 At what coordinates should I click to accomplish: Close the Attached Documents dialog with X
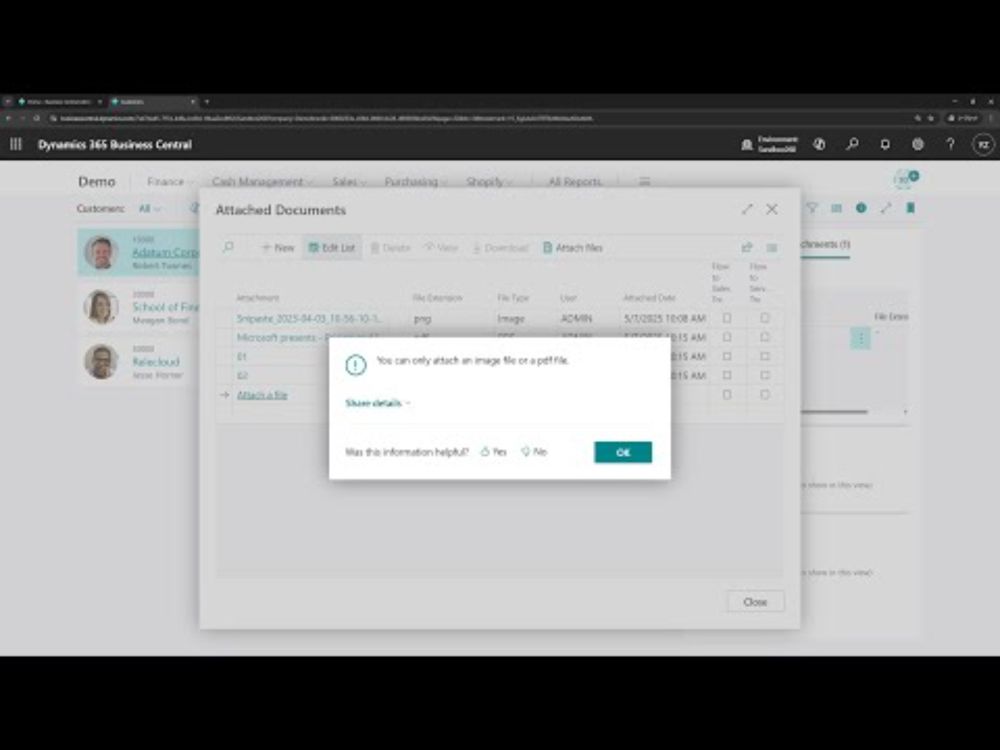click(772, 209)
